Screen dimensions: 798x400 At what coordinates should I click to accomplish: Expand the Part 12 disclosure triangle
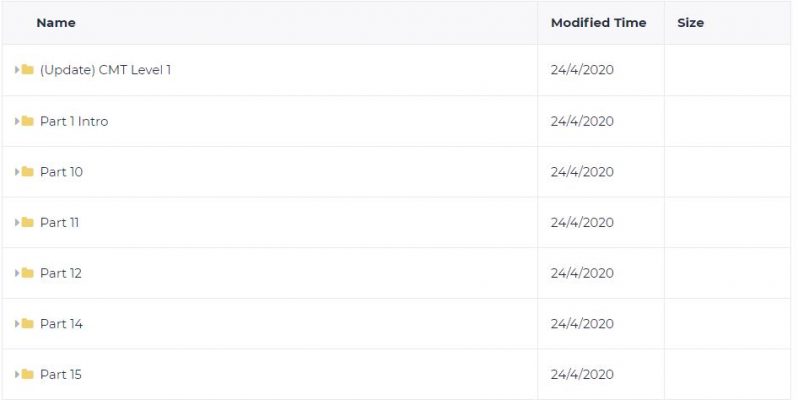[17, 273]
